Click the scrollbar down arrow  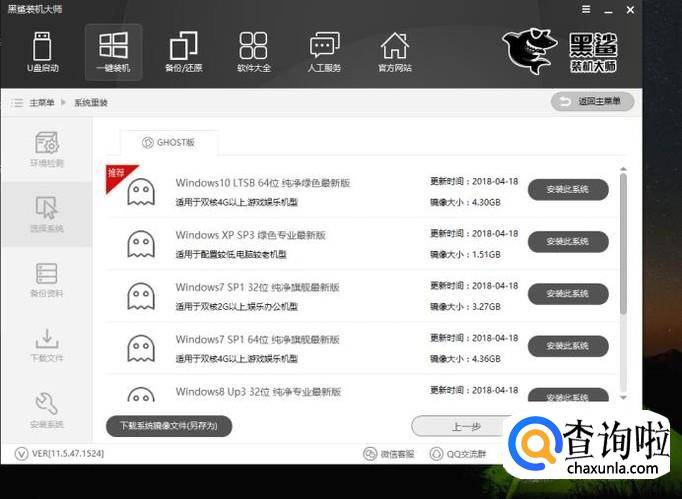tap(623, 397)
